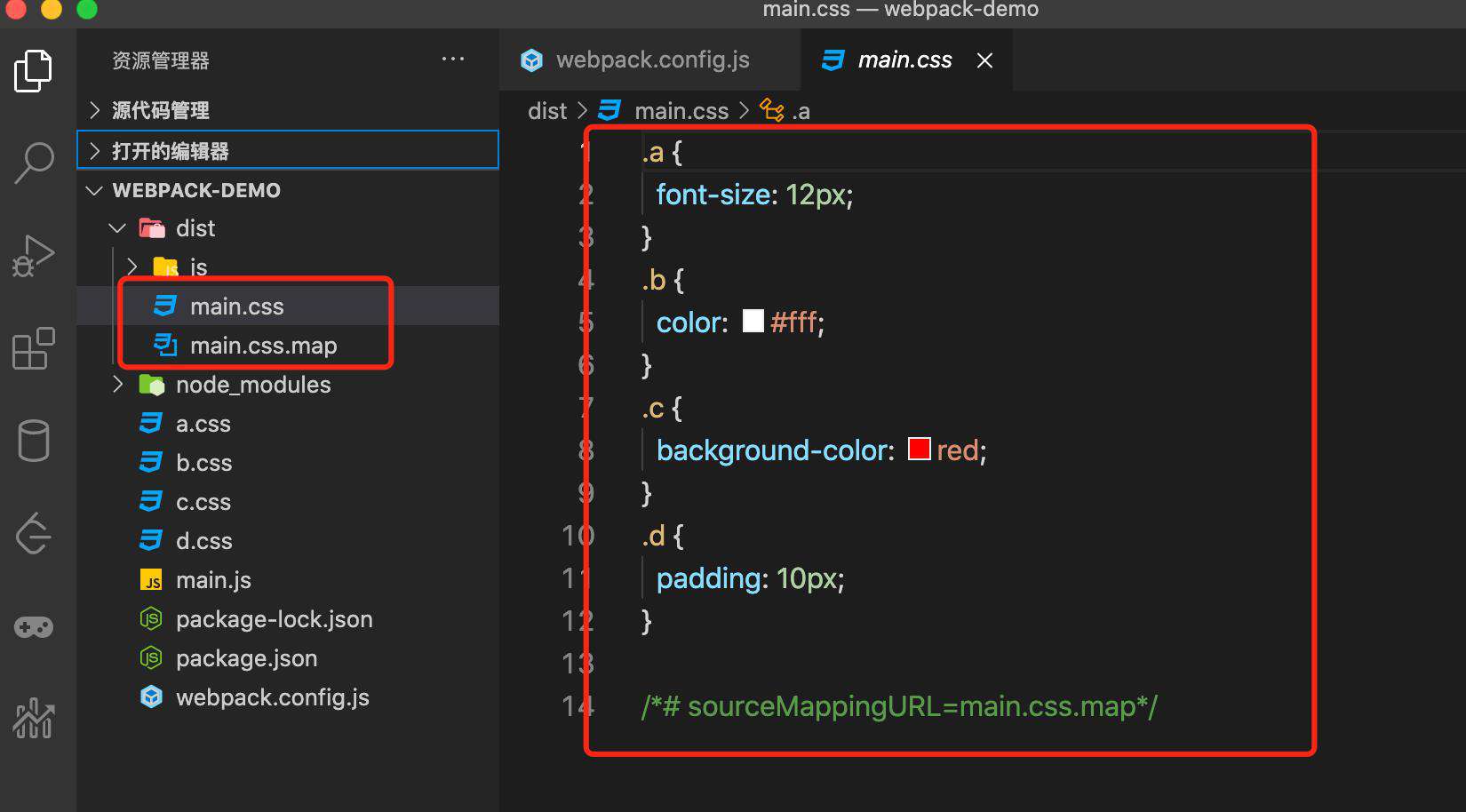Switch to the webpack.config.js tab
Screen dimensions: 1466x812
[649, 60]
